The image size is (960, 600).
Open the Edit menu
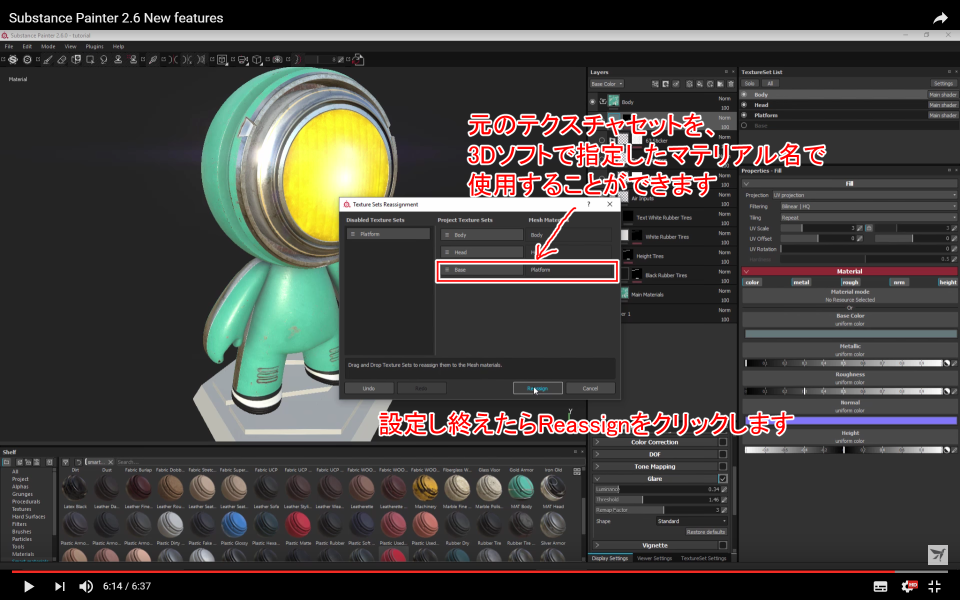click(27, 47)
